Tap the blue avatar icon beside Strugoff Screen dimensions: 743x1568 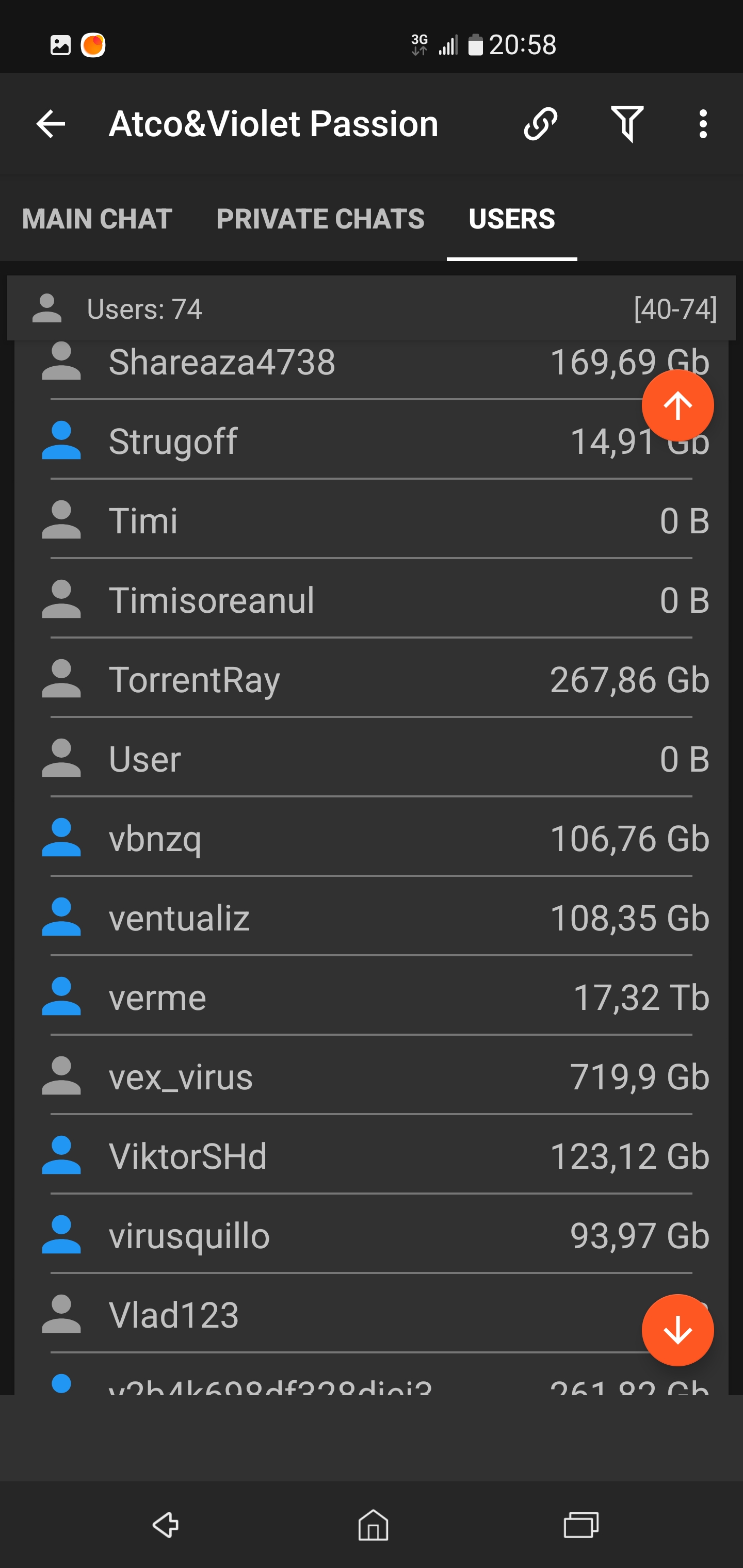pyautogui.click(x=61, y=440)
